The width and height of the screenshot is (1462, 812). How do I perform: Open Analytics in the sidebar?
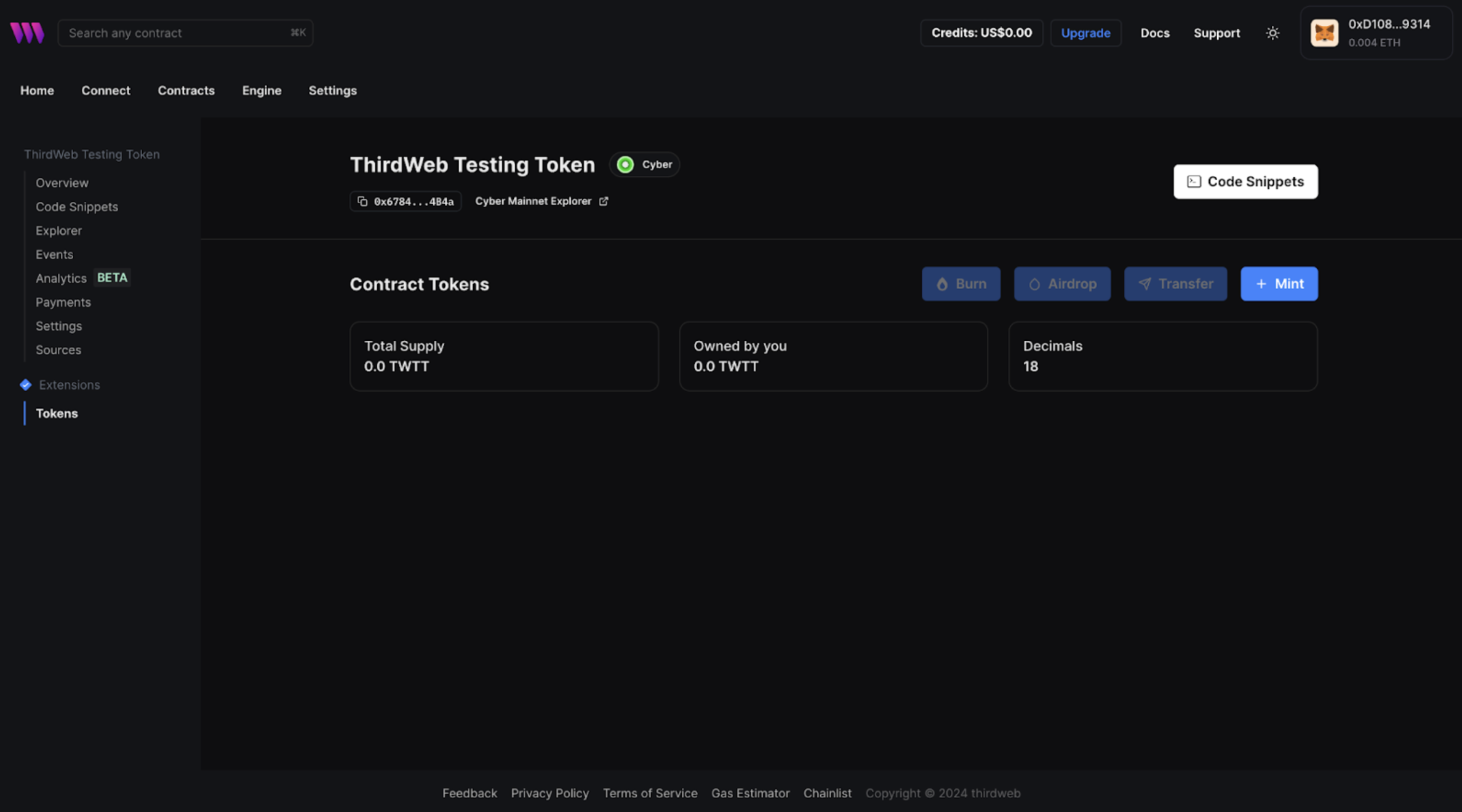click(x=61, y=278)
